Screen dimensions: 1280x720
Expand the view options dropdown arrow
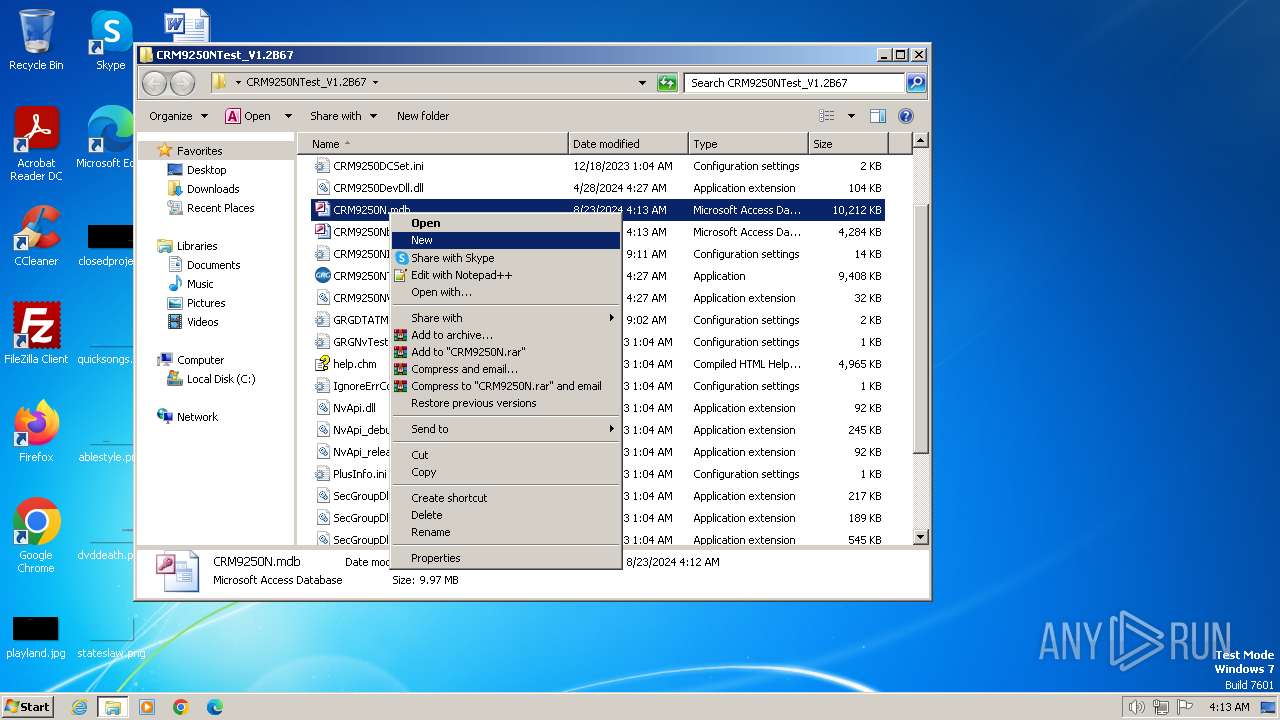click(851, 116)
